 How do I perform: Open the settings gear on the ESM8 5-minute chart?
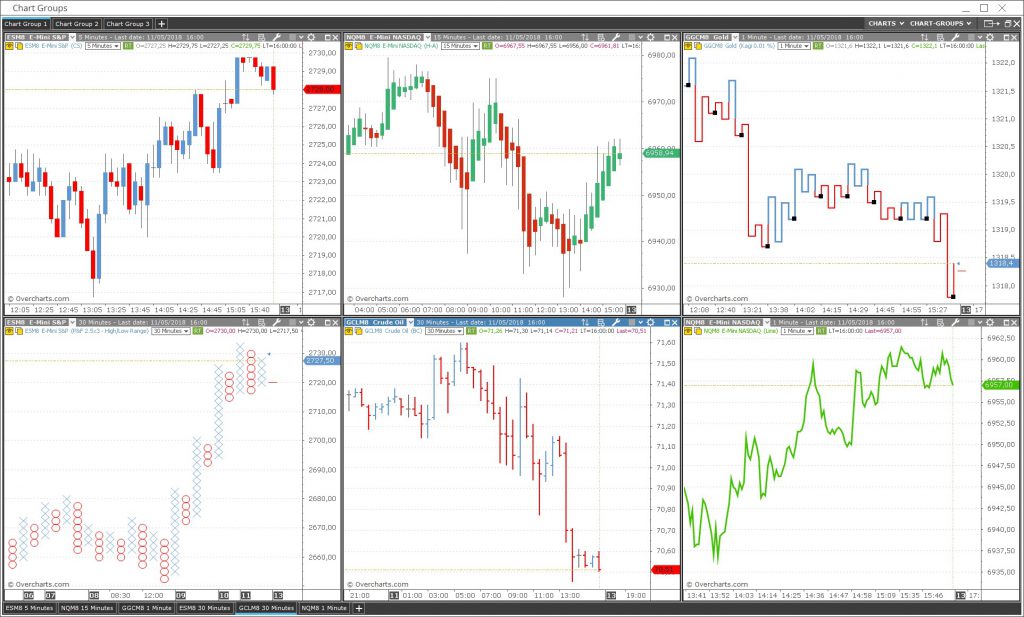click(311, 35)
